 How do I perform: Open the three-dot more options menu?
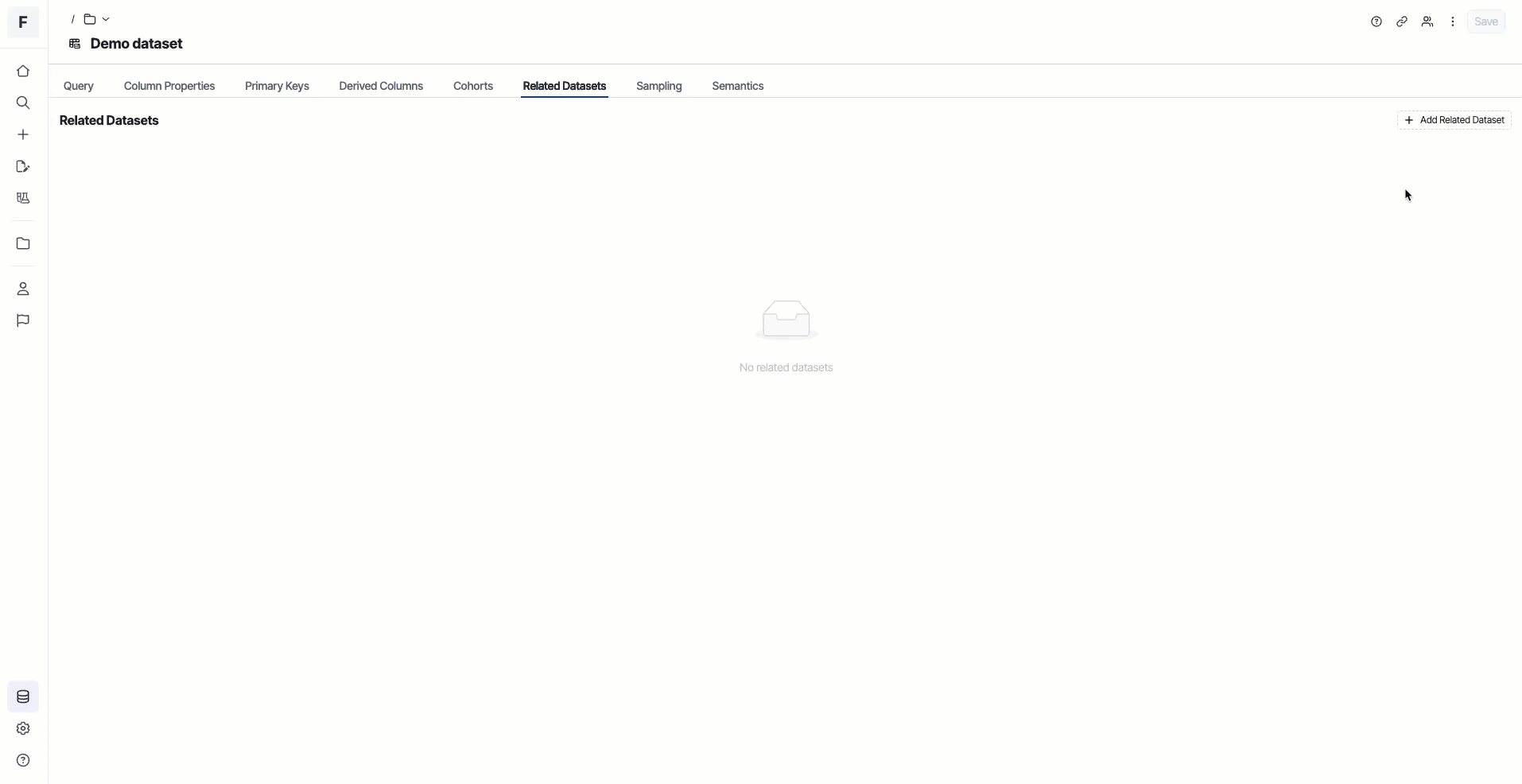tap(1453, 22)
